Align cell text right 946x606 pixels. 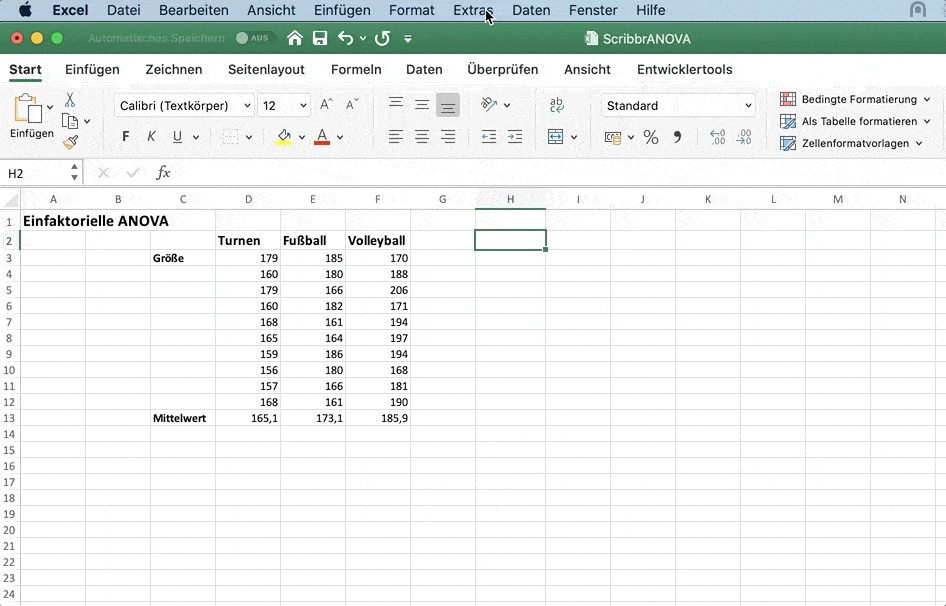448,137
